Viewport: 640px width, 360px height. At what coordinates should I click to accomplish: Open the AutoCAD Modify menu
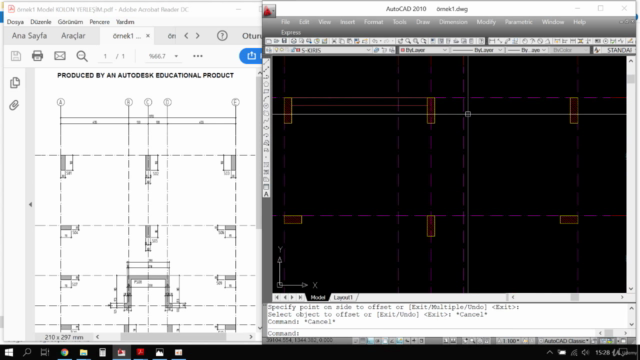pyautogui.click(x=486, y=22)
